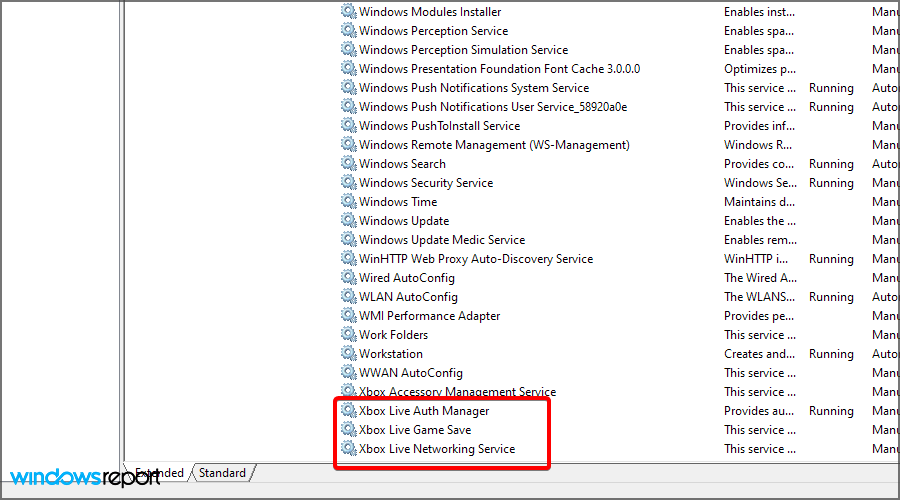Select the WWAN AutoConfig service name
The height and width of the screenshot is (500, 900).
411,373
